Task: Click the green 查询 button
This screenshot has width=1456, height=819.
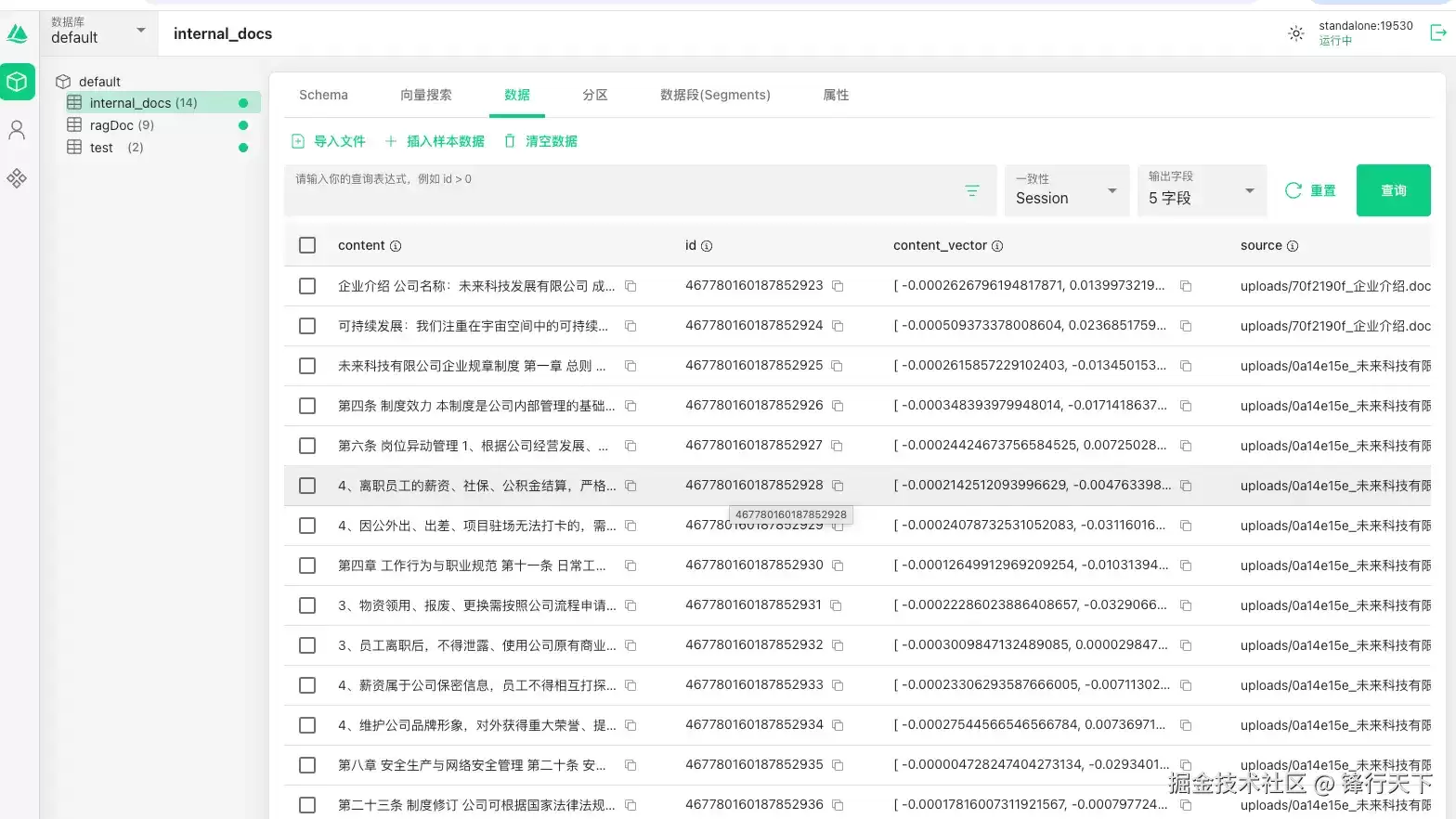Action: [1393, 190]
